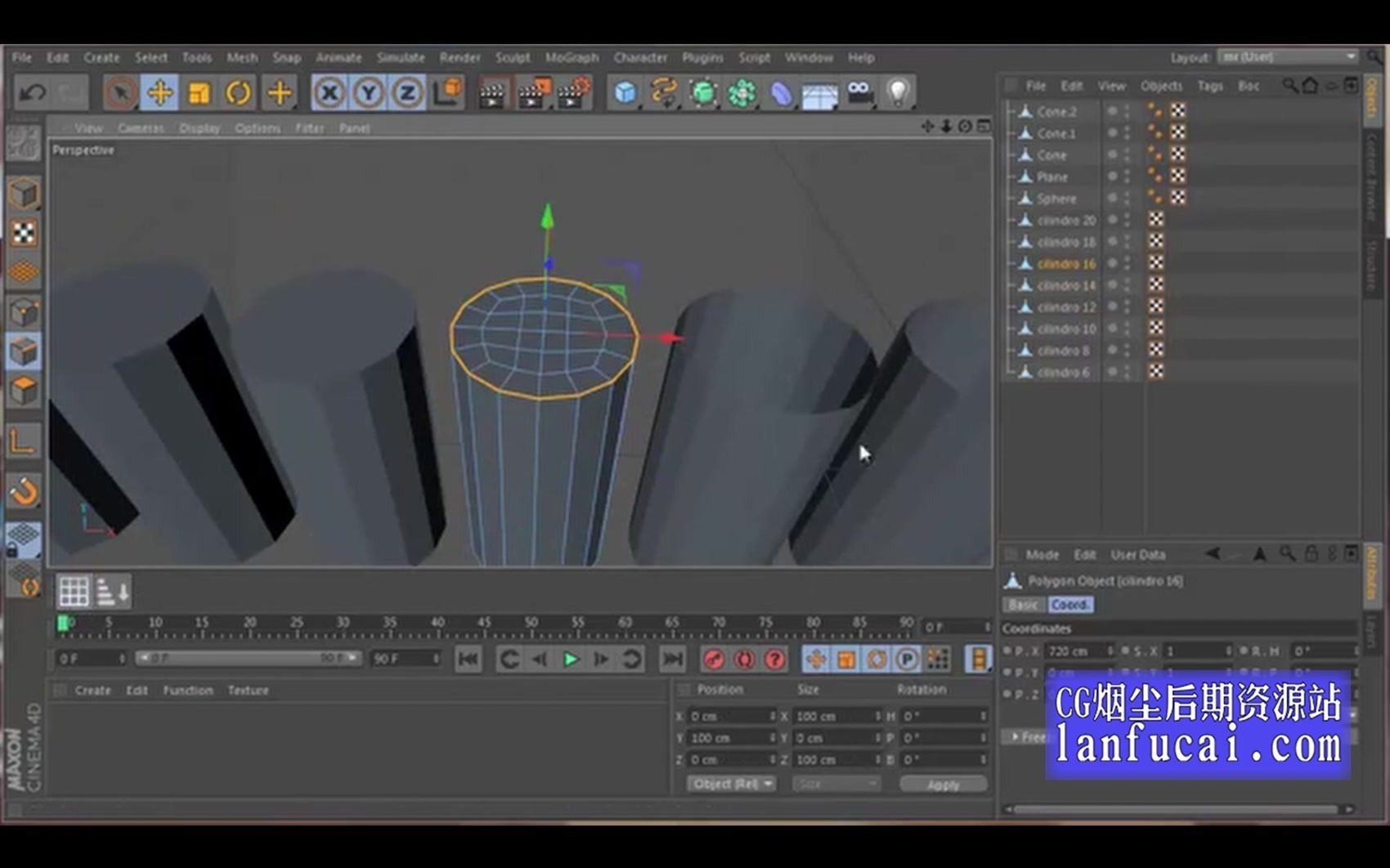Toggle visibility dot for cilindro 20
This screenshot has width=1390, height=868.
(1112, 220)
